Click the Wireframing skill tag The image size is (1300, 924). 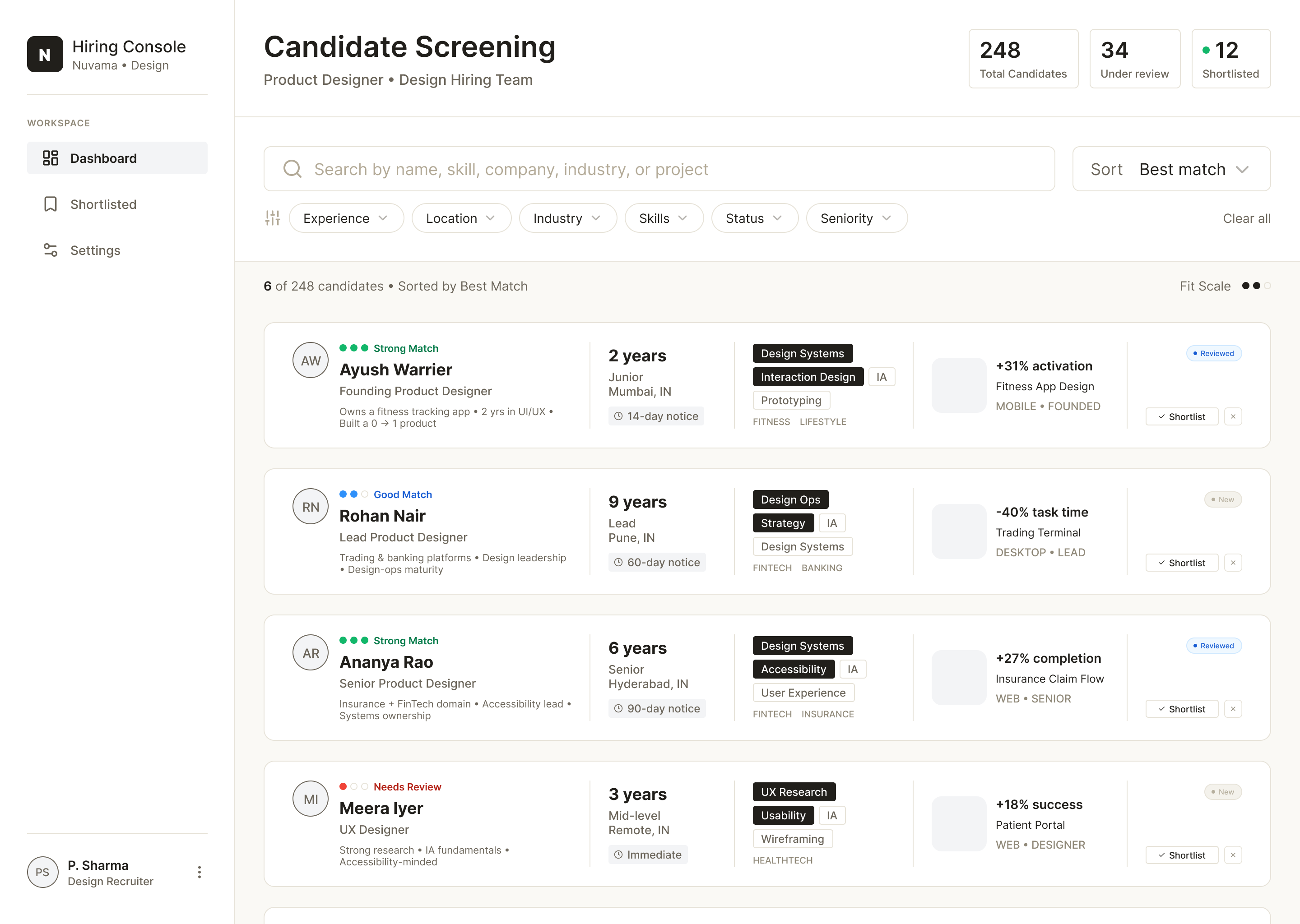click(x=792, y=839)
